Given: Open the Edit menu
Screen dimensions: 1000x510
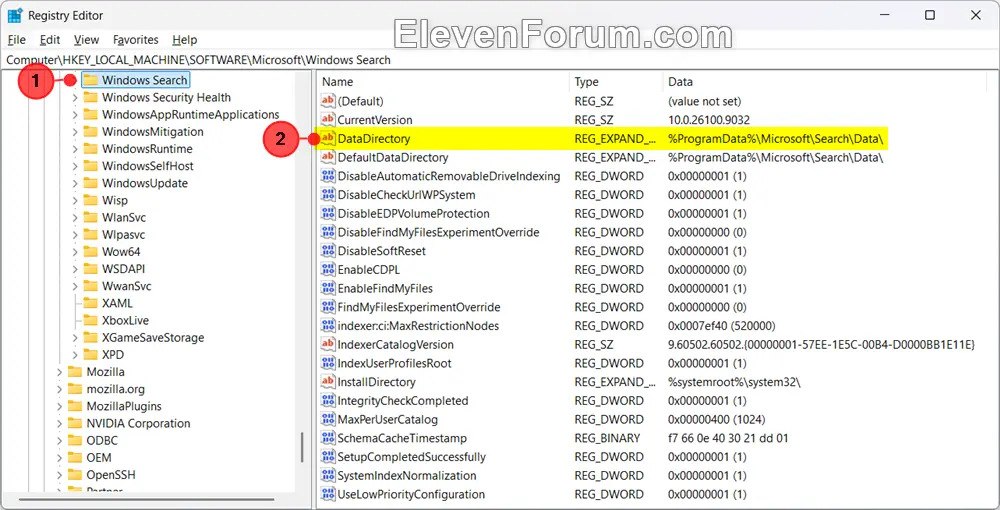Looking at the screenshot, I should point(50,40).
